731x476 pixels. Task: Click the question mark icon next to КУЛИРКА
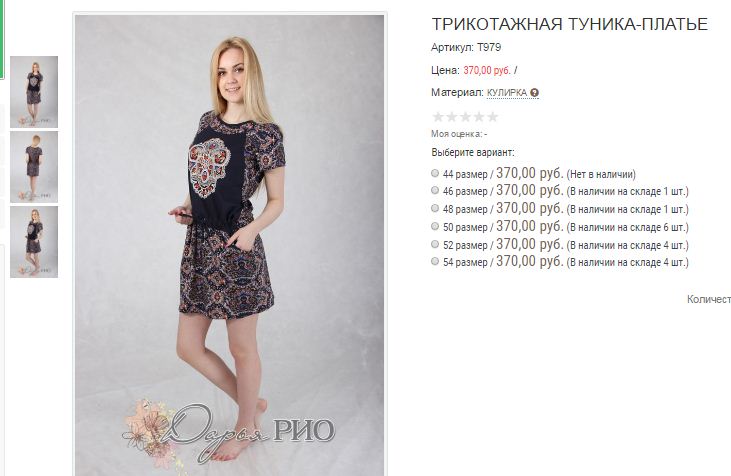(534, 93)
